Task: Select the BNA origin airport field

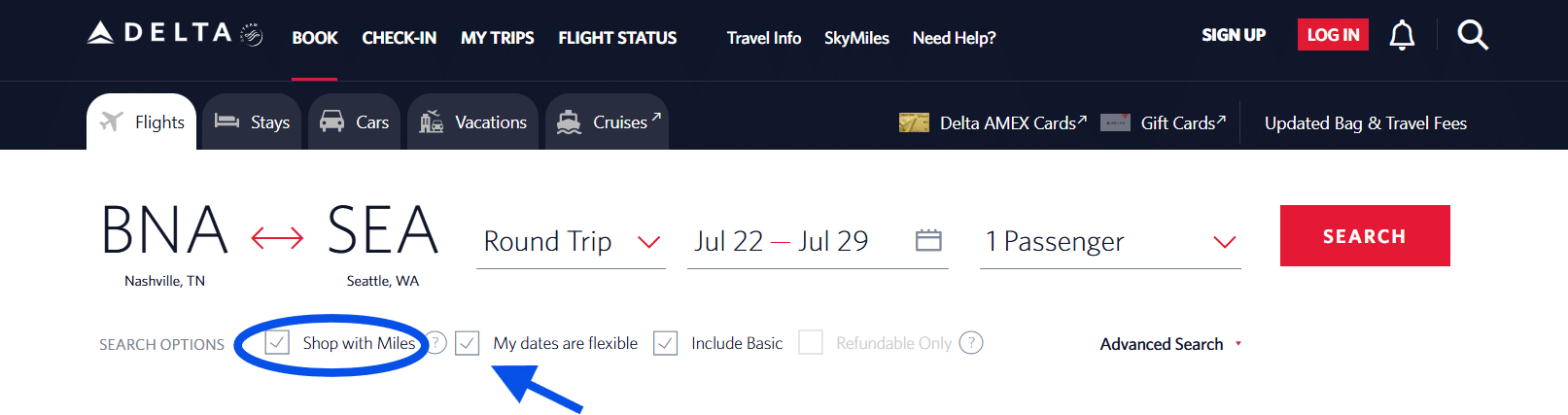Action: tap(164, 231)
